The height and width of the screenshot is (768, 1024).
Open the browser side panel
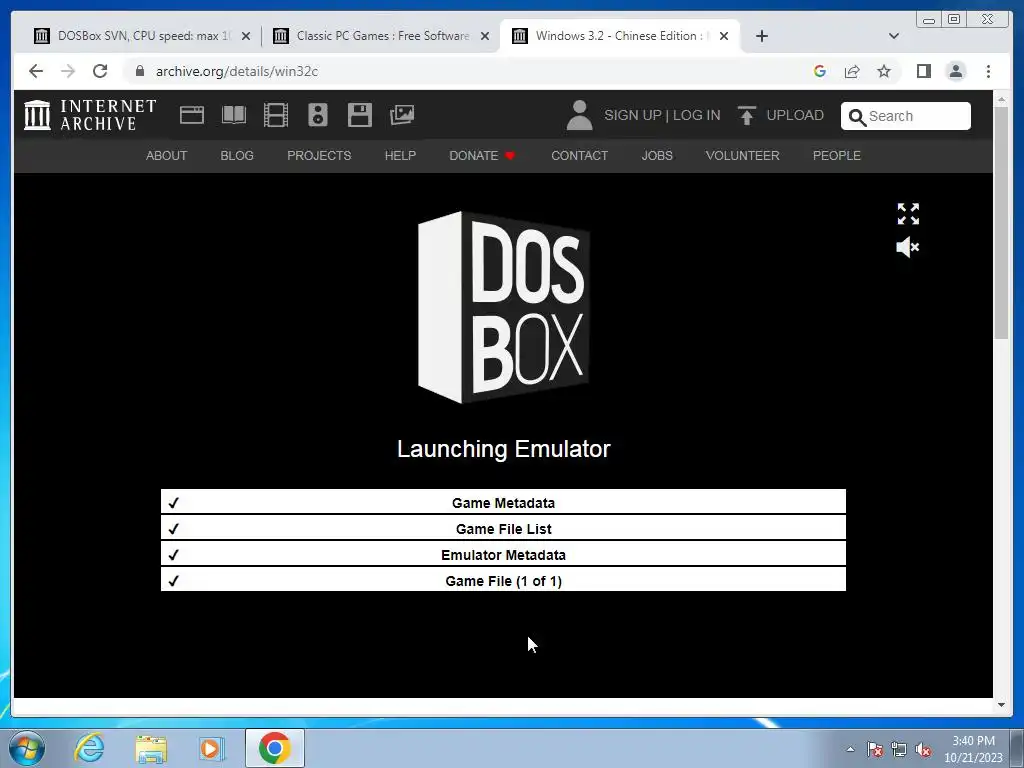(x=923, y=71)
